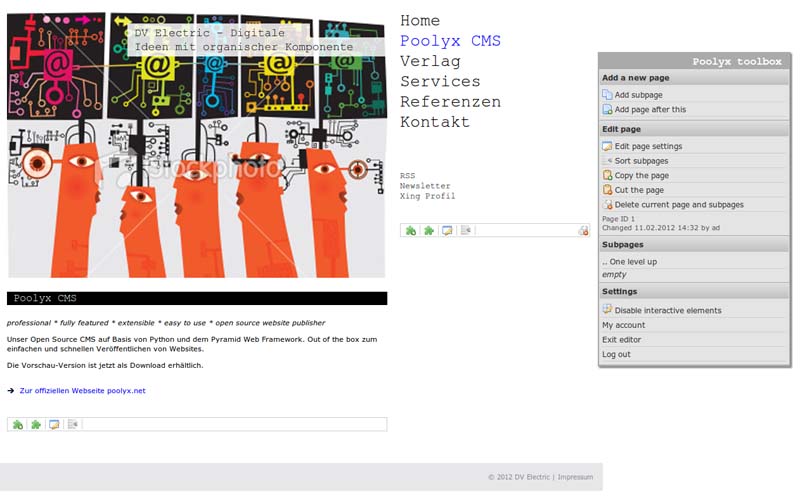Go '.. One level up' in Subpages
Image resolution: width=800 pixels, height=501 pixels.
point(630,262)
